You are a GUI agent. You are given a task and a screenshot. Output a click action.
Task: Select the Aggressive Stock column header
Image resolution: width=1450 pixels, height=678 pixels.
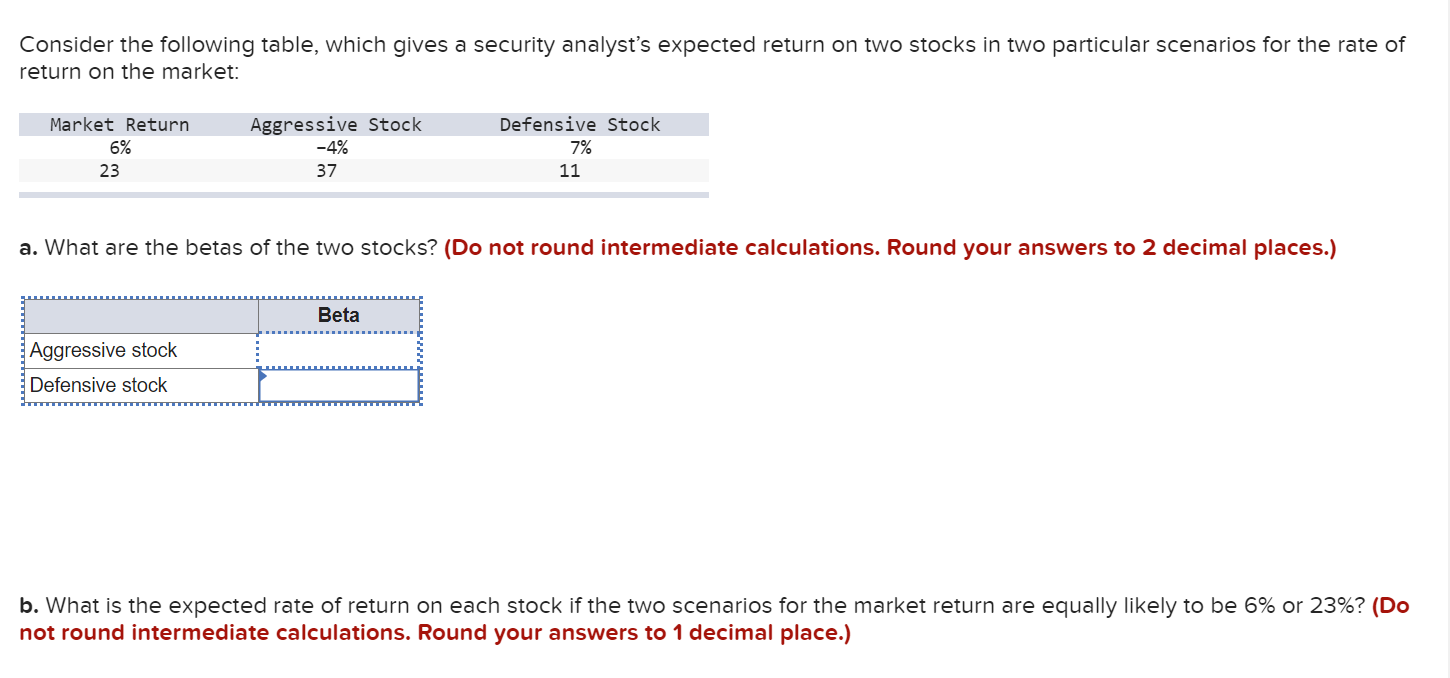click(335, 124)
